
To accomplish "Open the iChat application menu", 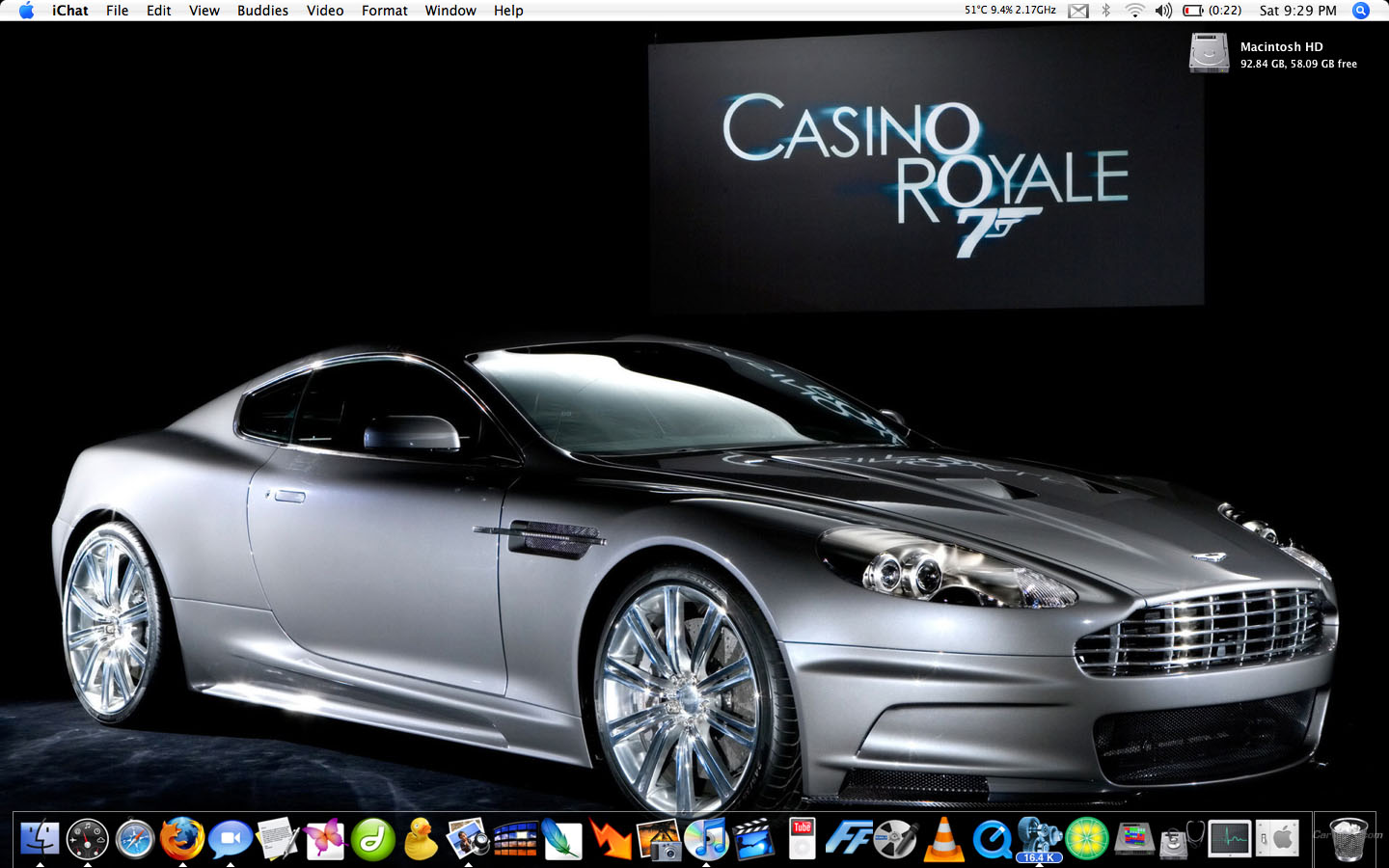I will (x=70, y=11).
